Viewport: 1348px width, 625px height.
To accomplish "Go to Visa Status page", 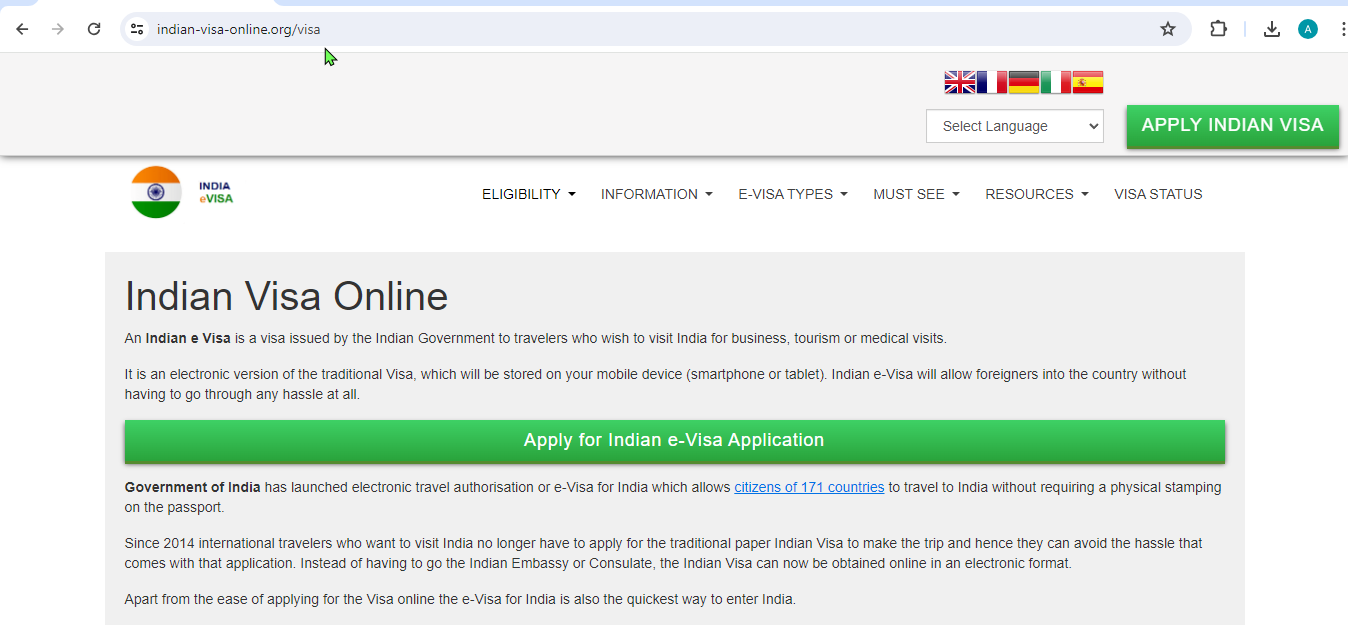I will [1158, 194].
